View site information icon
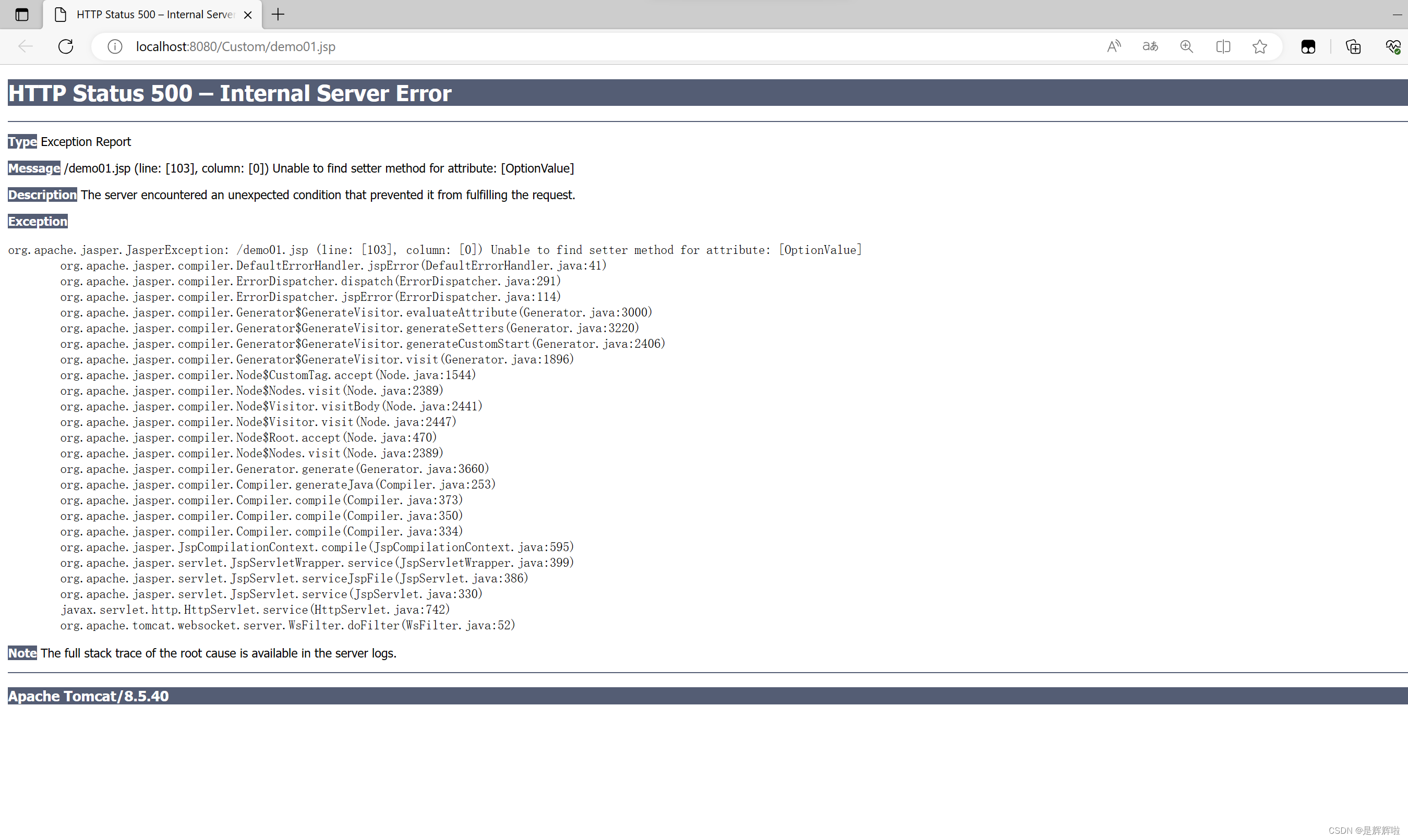The width and height of the screenshot is (1408, 840). [115, 46]
